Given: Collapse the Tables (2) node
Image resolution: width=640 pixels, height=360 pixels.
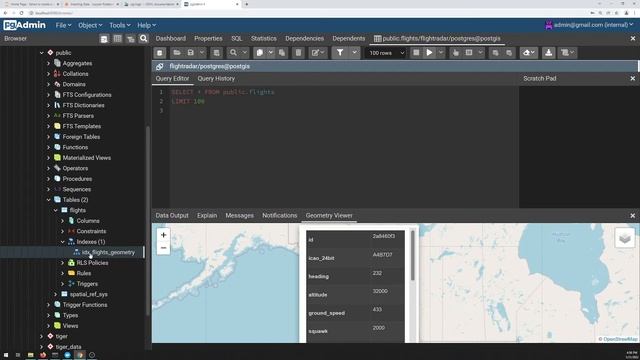Looking at the screenshot, I should (x=49, y=200).
